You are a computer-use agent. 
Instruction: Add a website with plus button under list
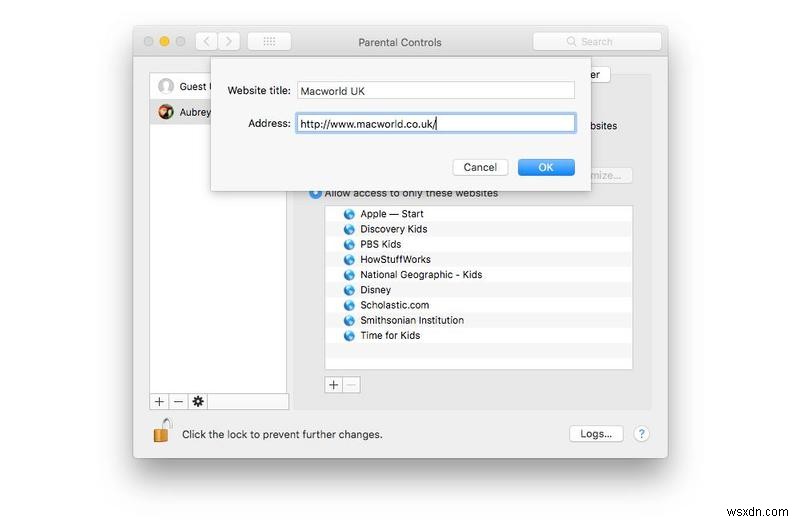[x=334, y=385]
